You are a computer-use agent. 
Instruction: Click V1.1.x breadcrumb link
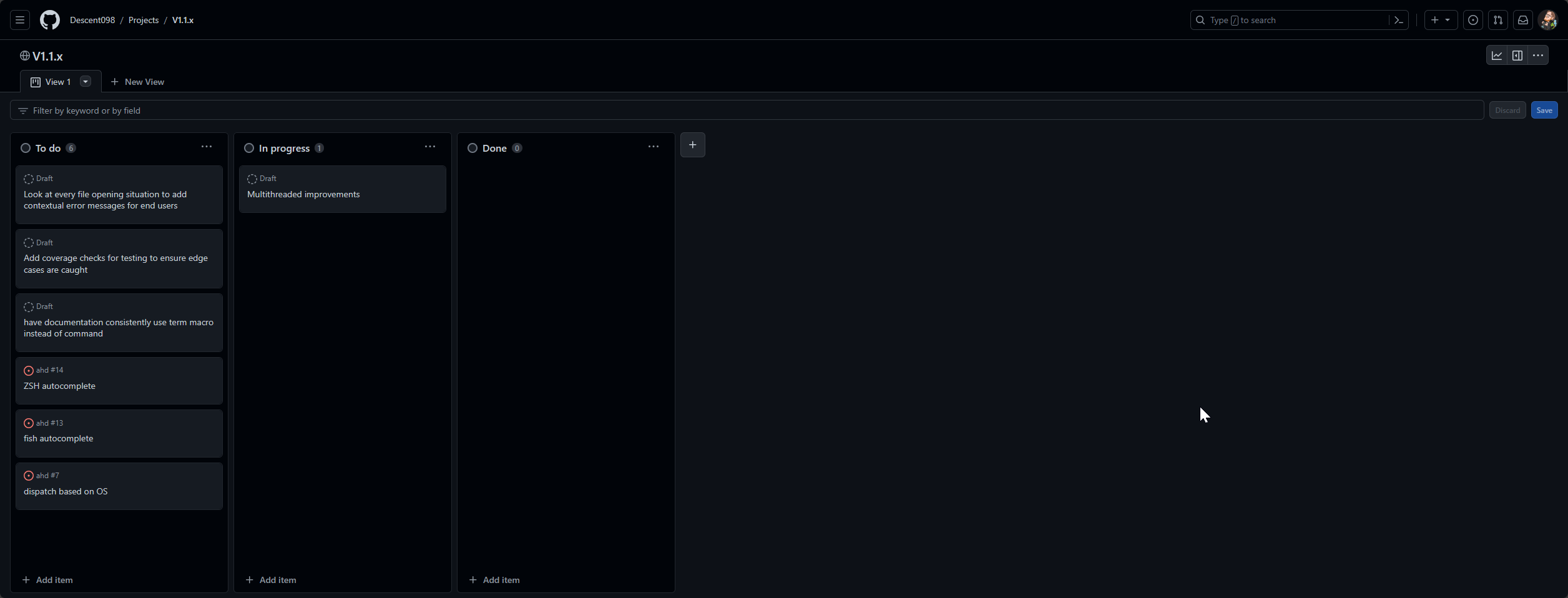pyautogui.click(x=183, y=20)
